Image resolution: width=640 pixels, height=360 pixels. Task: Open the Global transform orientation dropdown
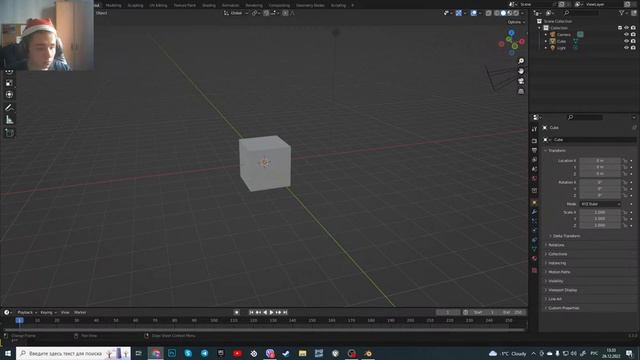pos(236,13)
